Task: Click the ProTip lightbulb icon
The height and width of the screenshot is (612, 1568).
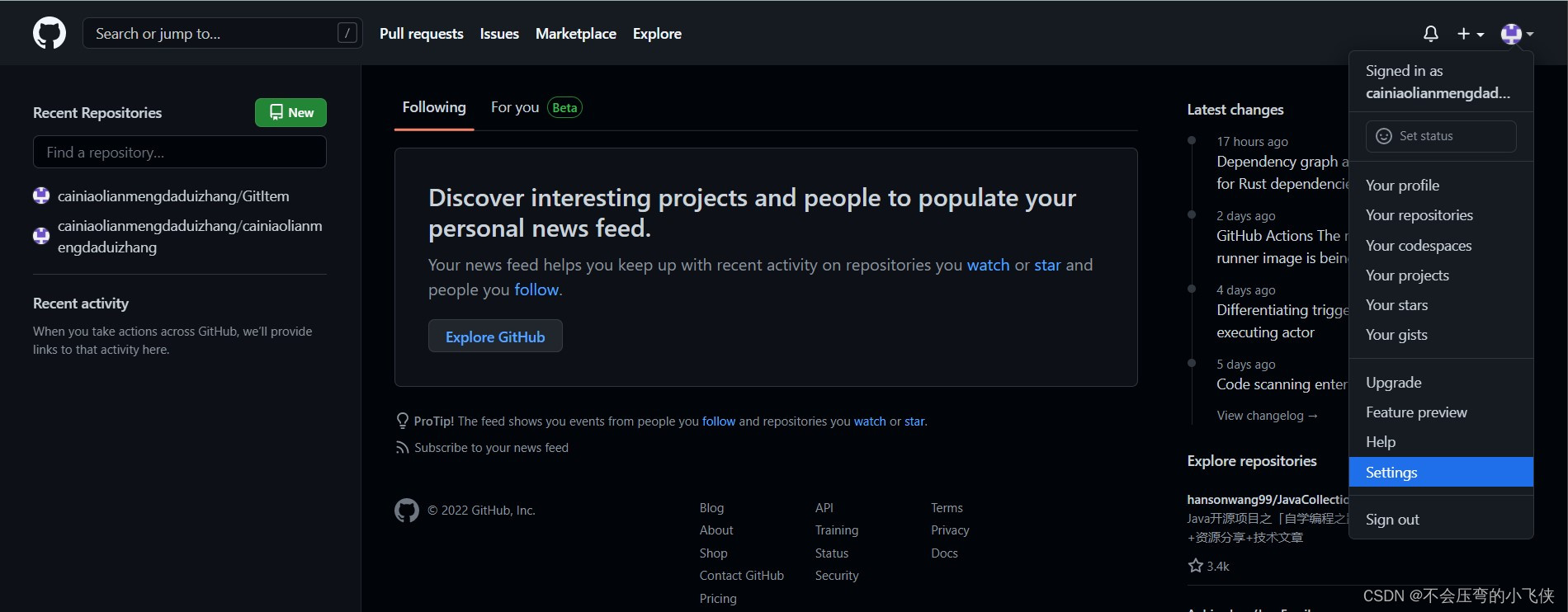Action: (403, 421)
